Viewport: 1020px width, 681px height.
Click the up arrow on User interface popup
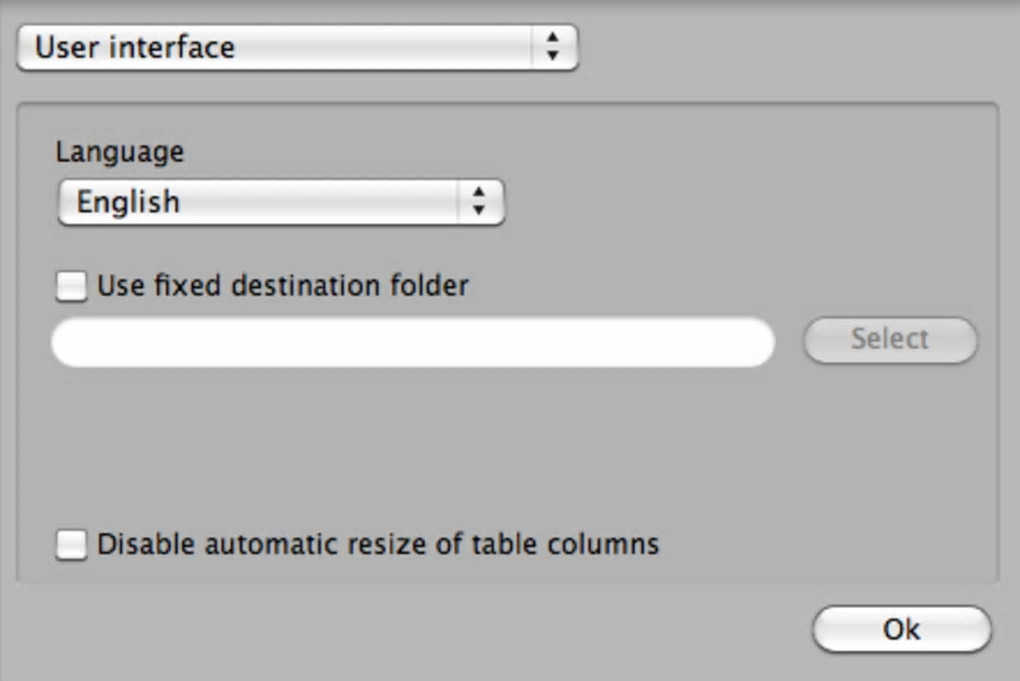pos(552,38)
